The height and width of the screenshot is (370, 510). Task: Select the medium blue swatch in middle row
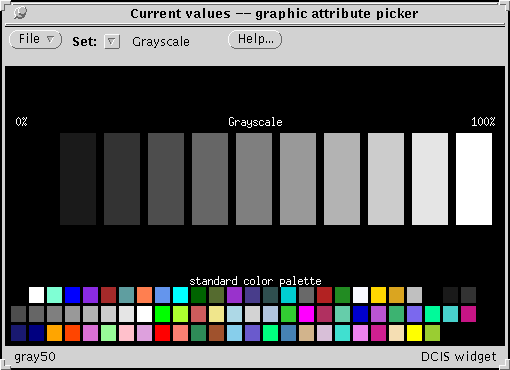[x=360, y=314]
